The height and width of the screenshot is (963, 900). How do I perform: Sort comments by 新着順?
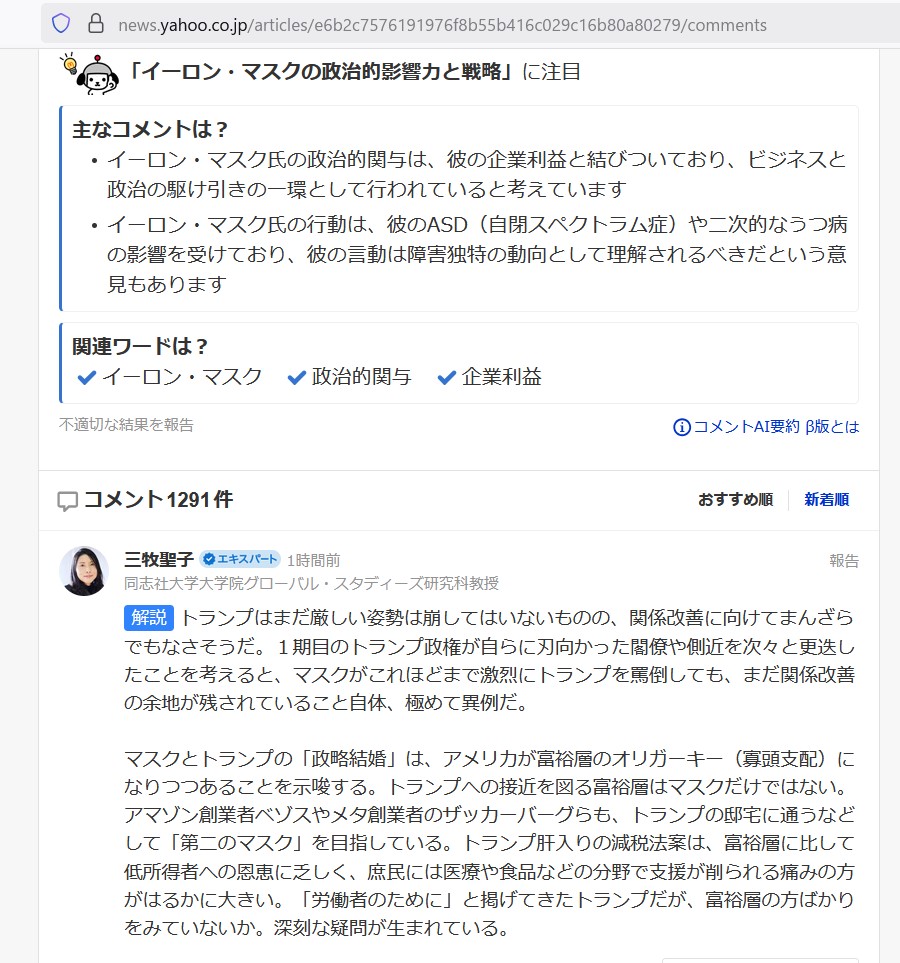(826, 499)
